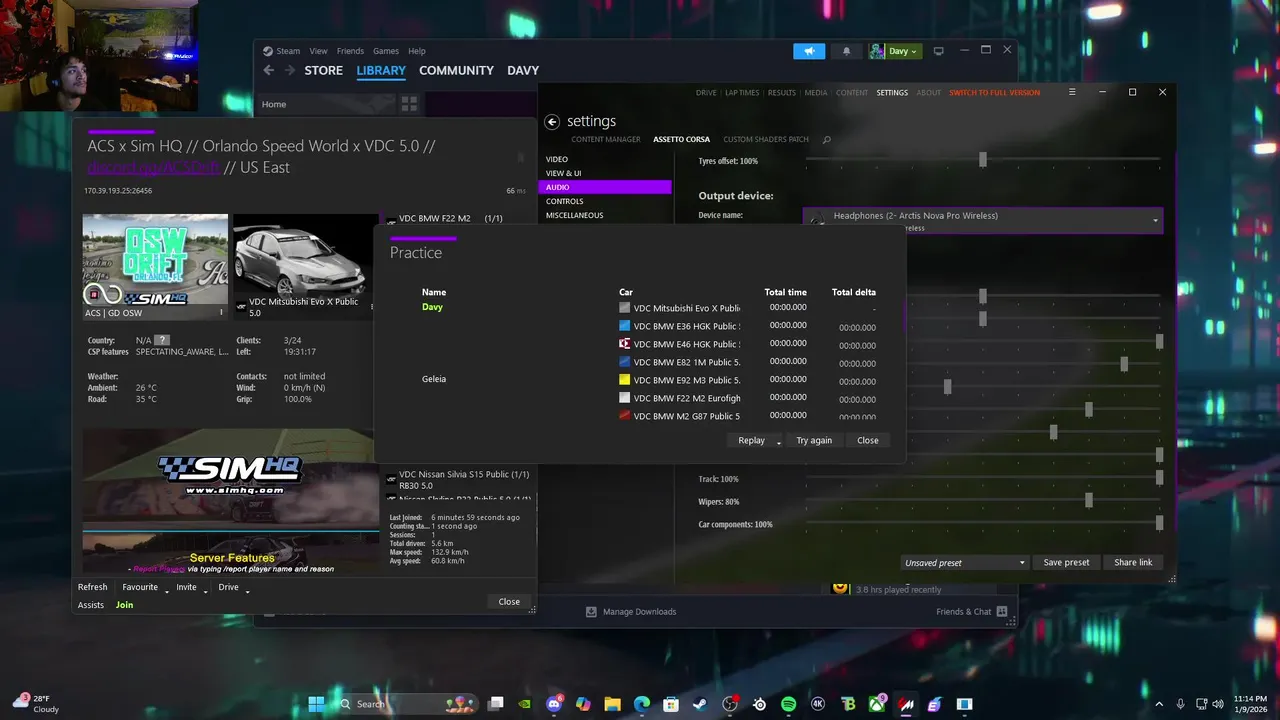Click Assists button in server dialog

click(91, 605)
